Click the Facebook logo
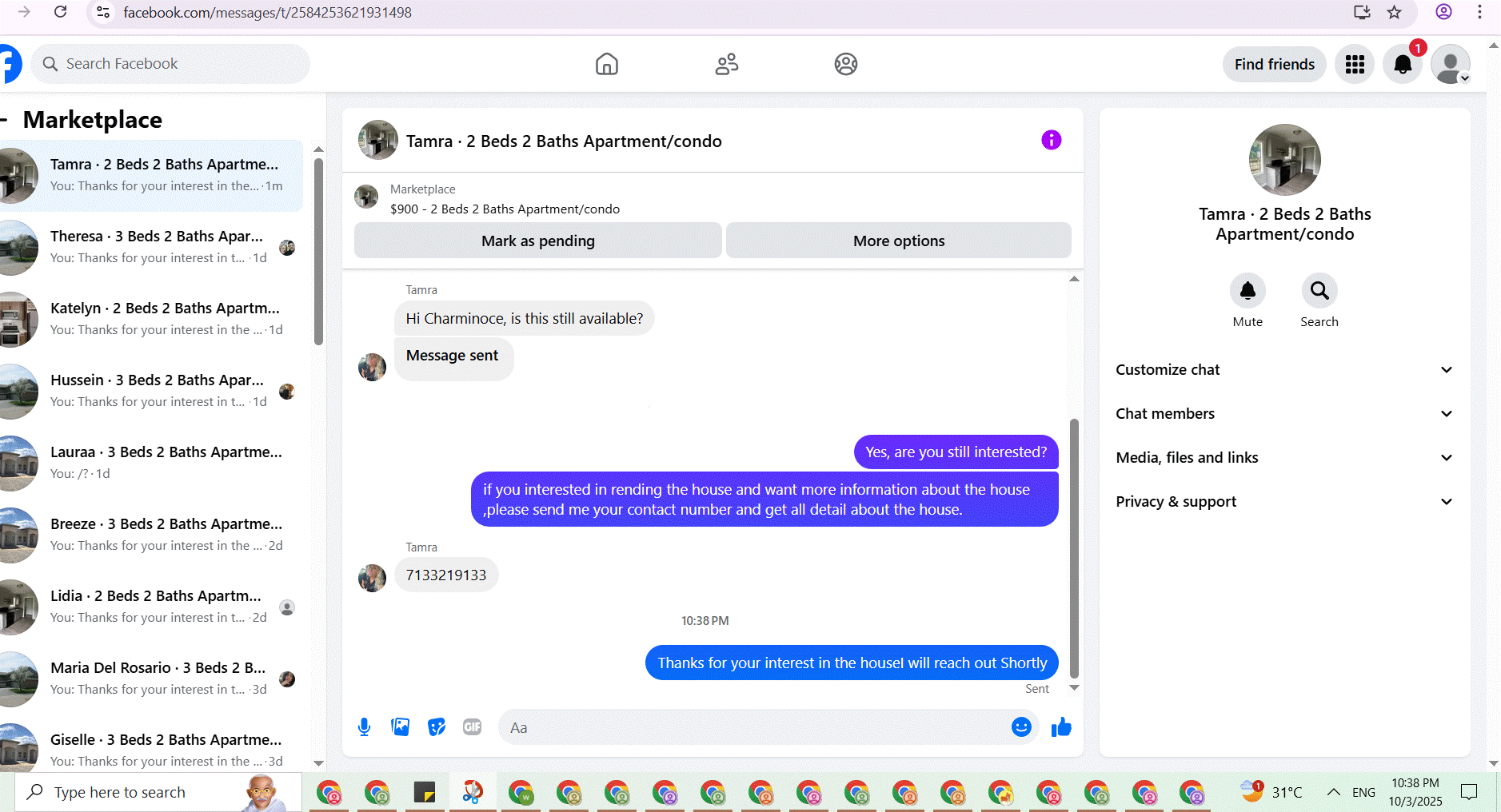This screenshot has width=1501, height=812. (10, 64)
